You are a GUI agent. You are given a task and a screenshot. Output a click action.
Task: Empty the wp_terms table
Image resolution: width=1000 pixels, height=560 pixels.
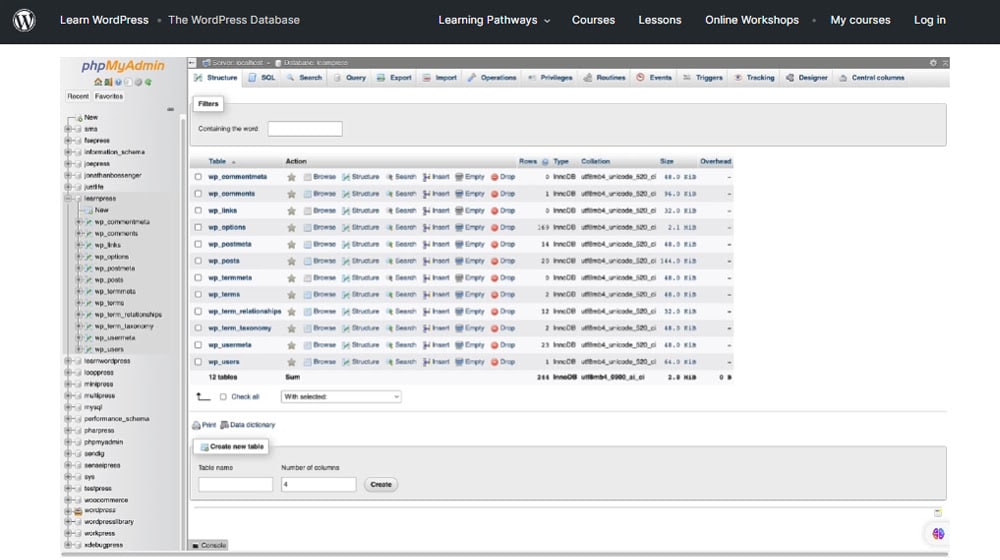[x=469, y=295]
